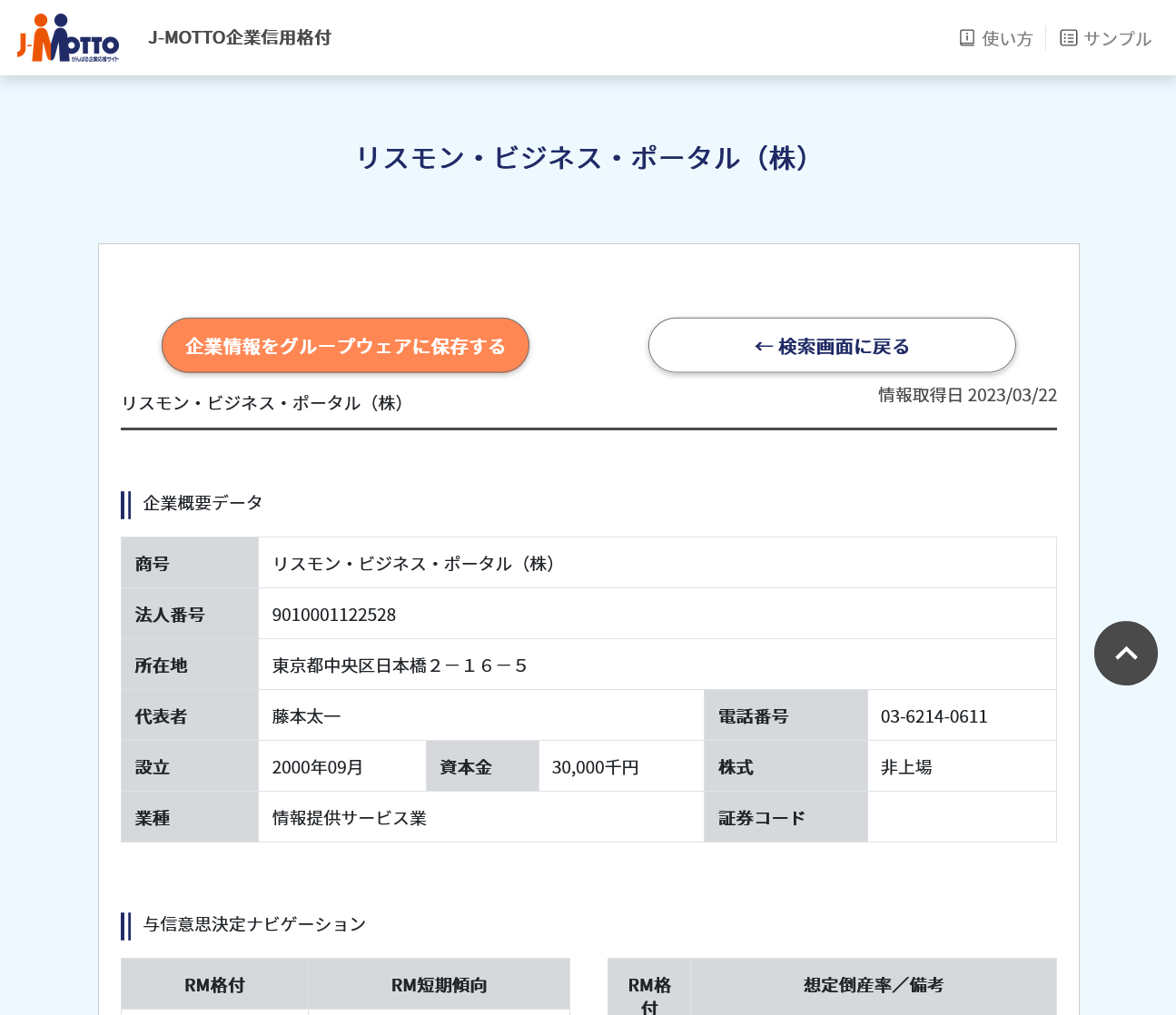The image size is (1176, 1015).
Task: Click 想定倒産率／備考 column header
Action: coord(874,986)
